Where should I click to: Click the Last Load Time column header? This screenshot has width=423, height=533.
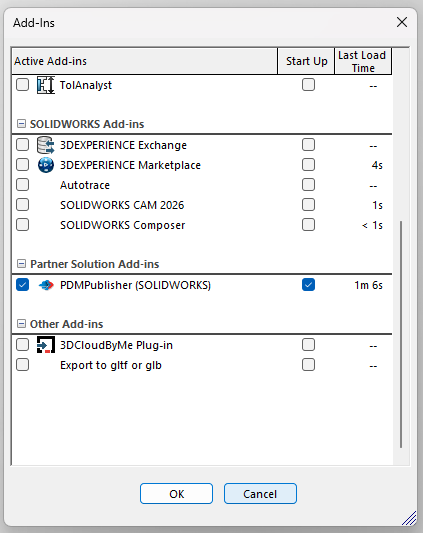pos(363,61)
